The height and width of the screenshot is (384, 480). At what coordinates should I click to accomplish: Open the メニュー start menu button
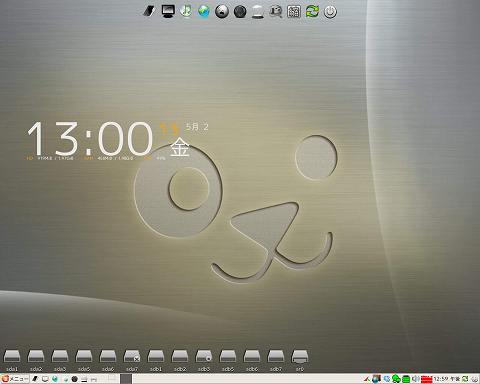coord(15,379)
